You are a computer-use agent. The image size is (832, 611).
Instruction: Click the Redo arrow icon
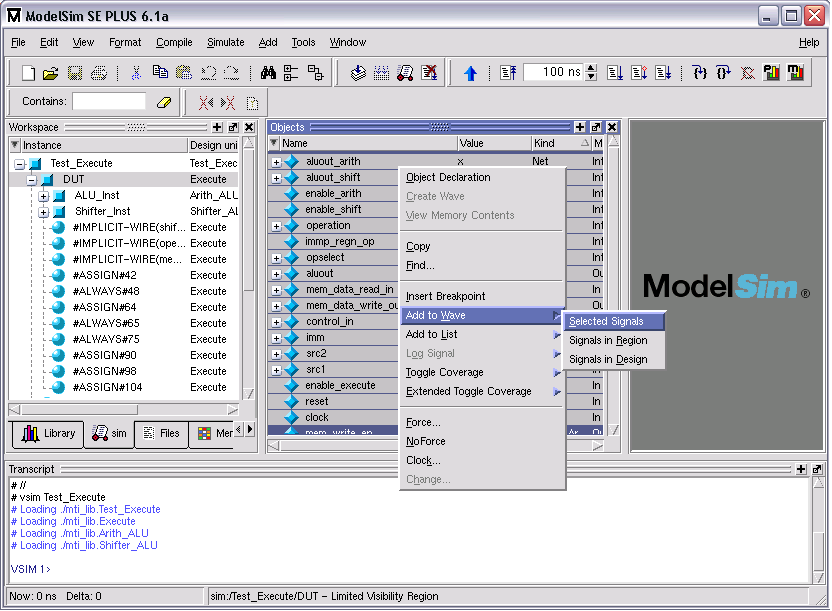click(x=231, y=73)
